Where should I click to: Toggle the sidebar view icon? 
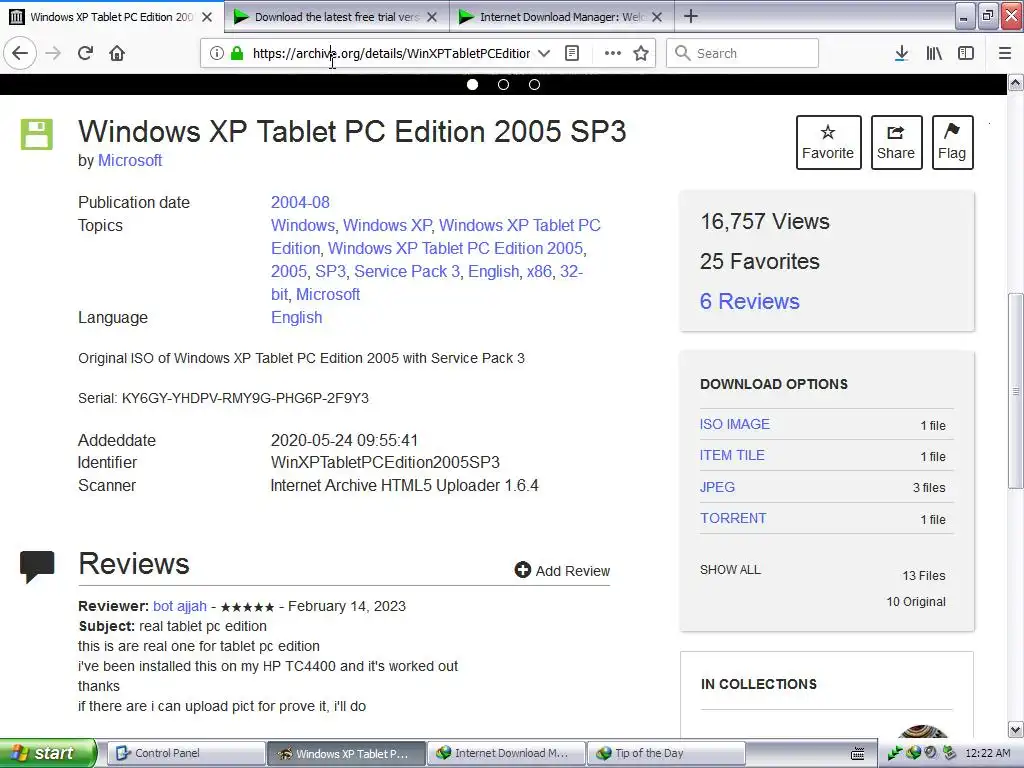click(x=966, y=53)
